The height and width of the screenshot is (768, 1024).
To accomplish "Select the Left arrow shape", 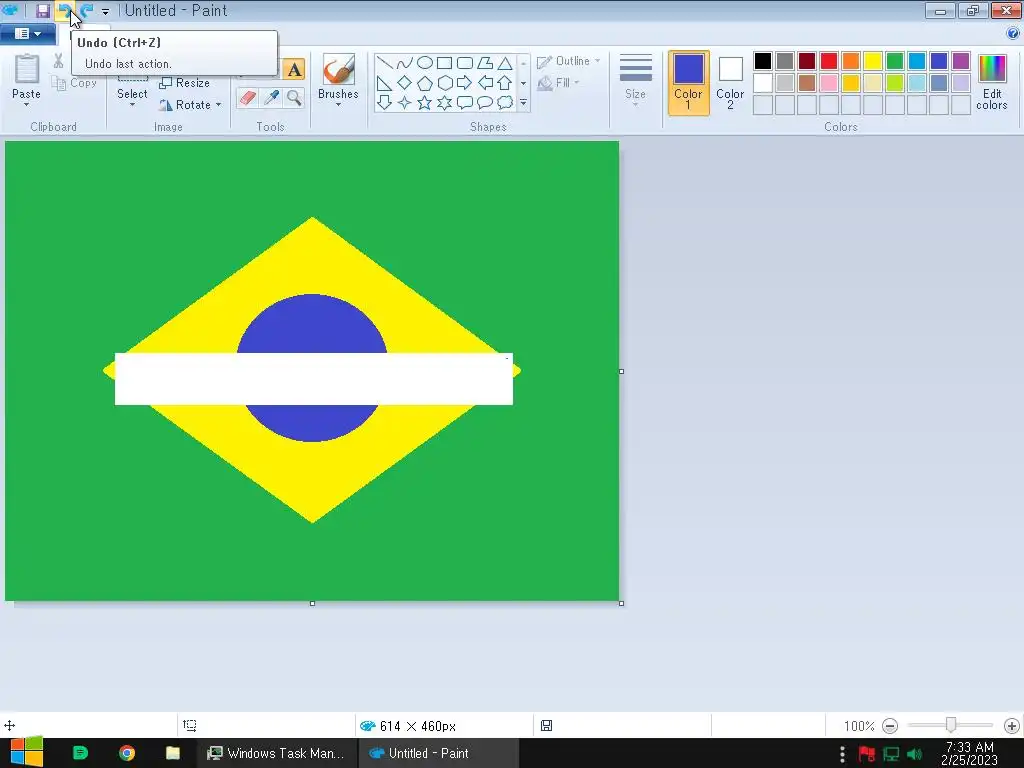I will (485, 83).
